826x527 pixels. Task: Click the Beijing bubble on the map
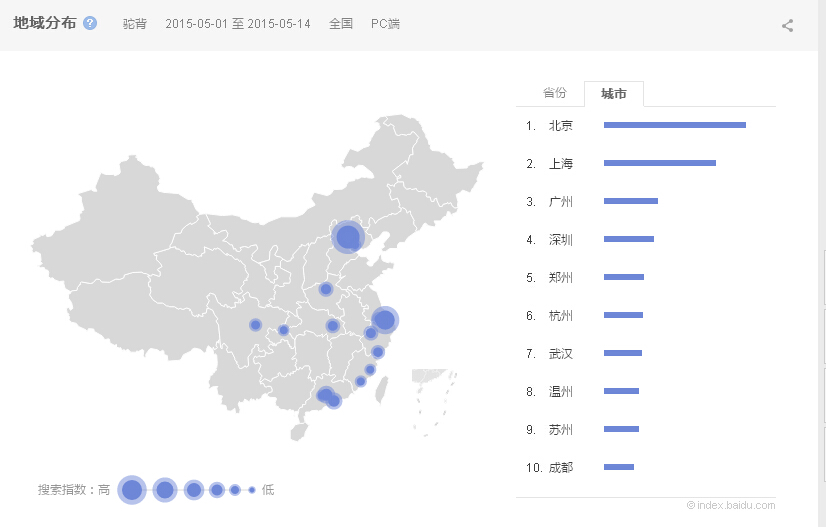[347, 237]
